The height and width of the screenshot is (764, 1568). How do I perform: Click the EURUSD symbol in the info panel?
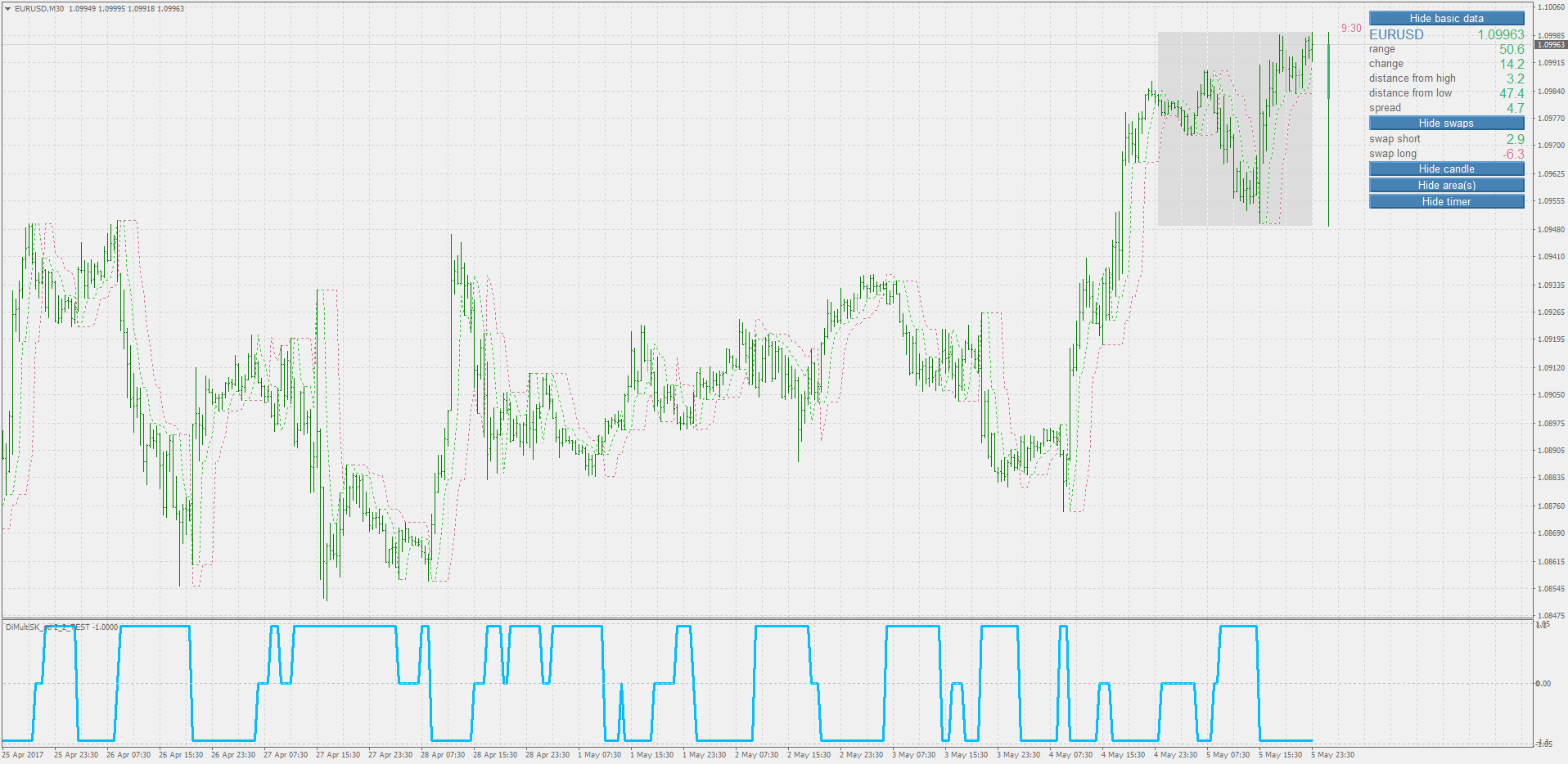[x=1396, y=34]
